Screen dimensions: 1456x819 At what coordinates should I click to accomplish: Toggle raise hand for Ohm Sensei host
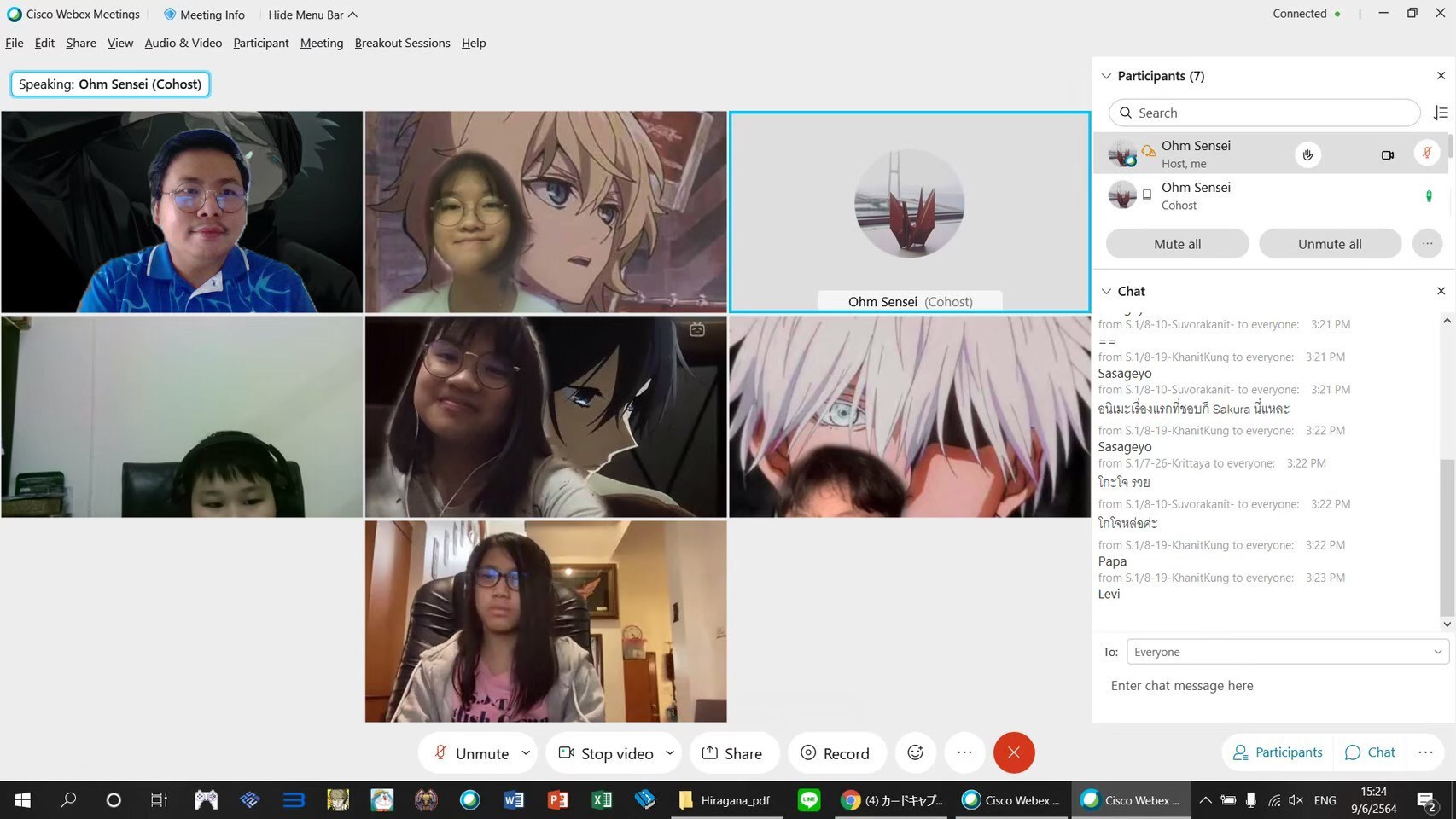point(1307,154)
